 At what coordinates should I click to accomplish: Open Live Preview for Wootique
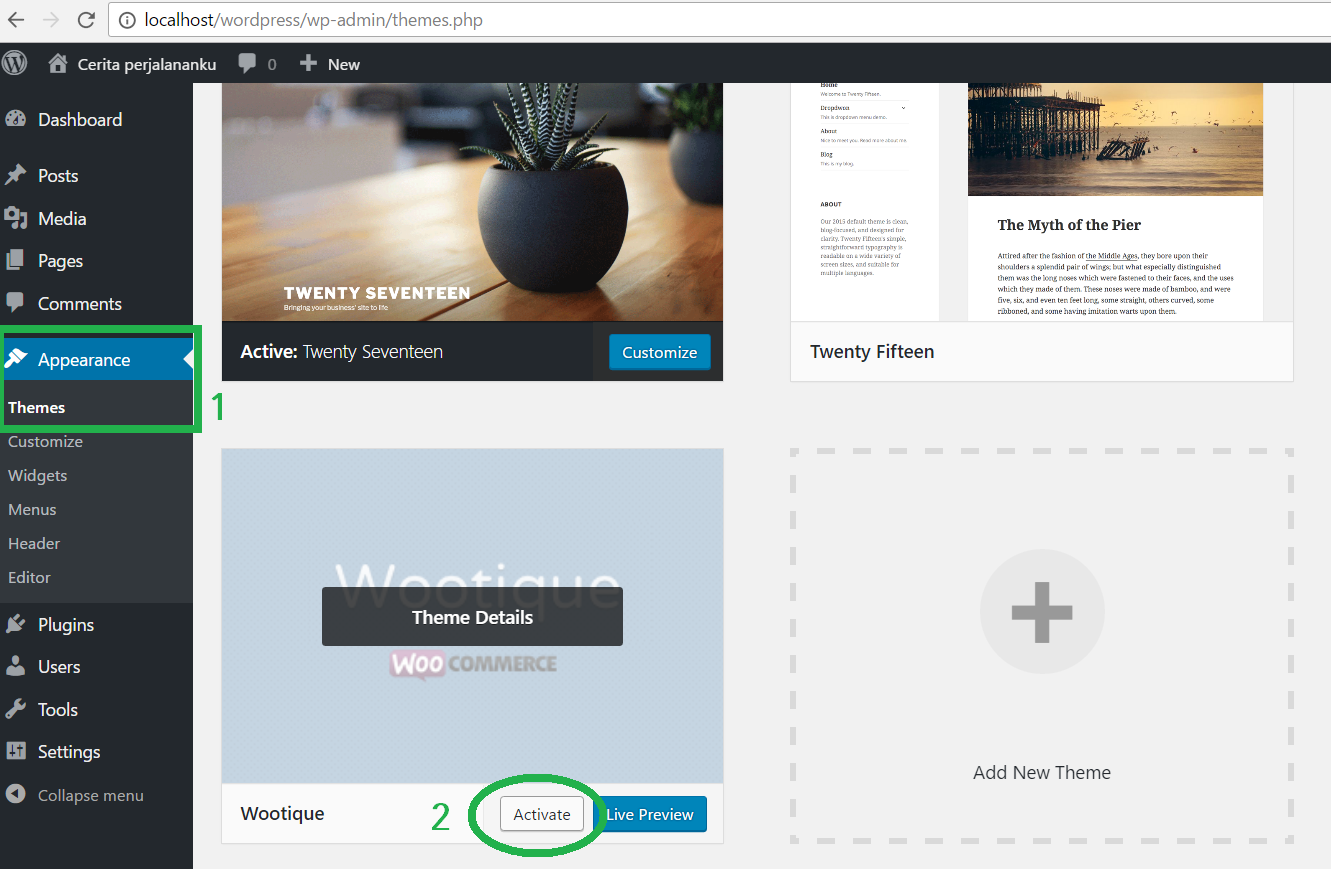tap(650, 814)
